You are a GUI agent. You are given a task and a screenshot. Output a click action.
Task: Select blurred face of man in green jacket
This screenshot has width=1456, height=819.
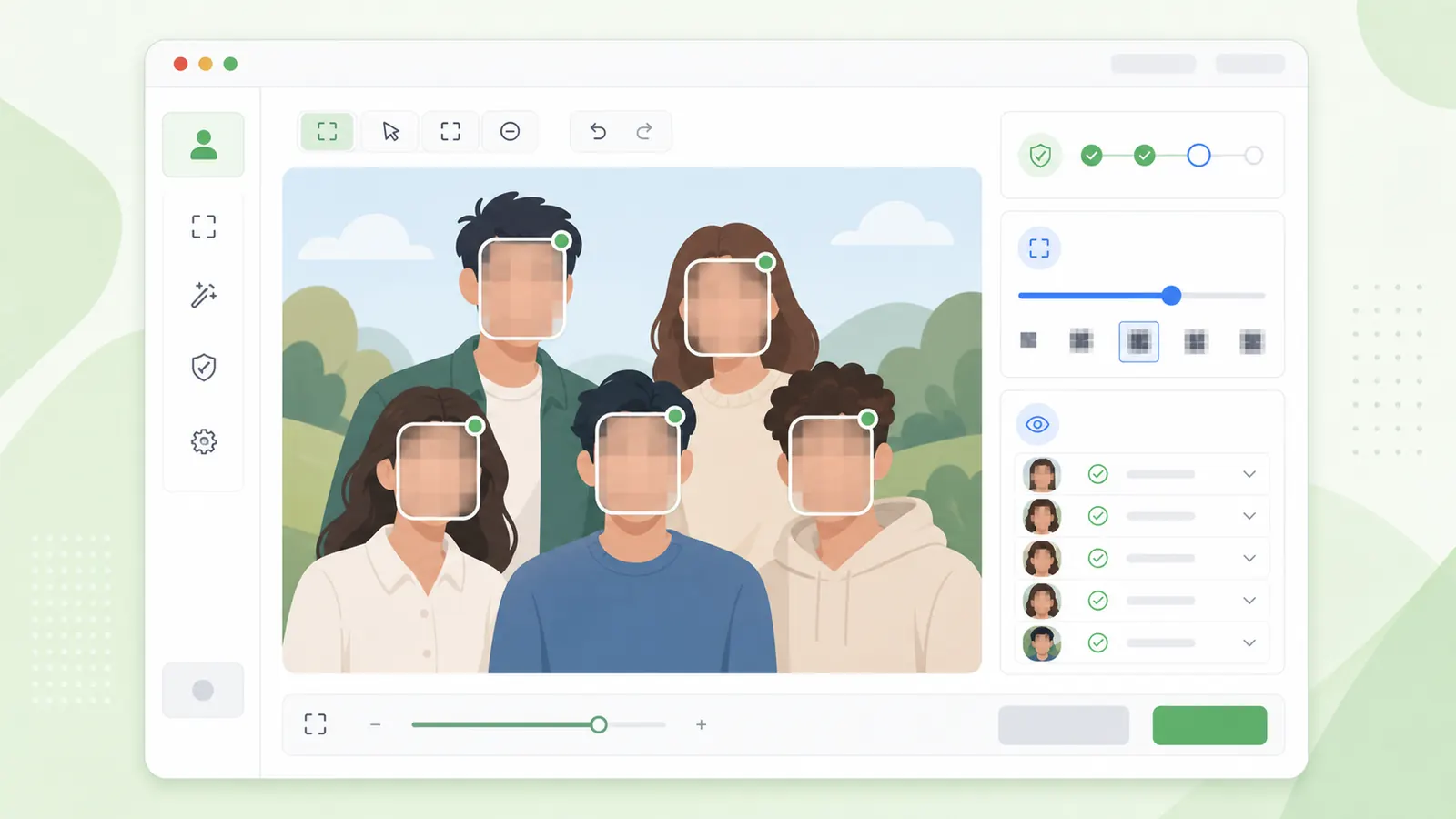click(x=521, y=288)
